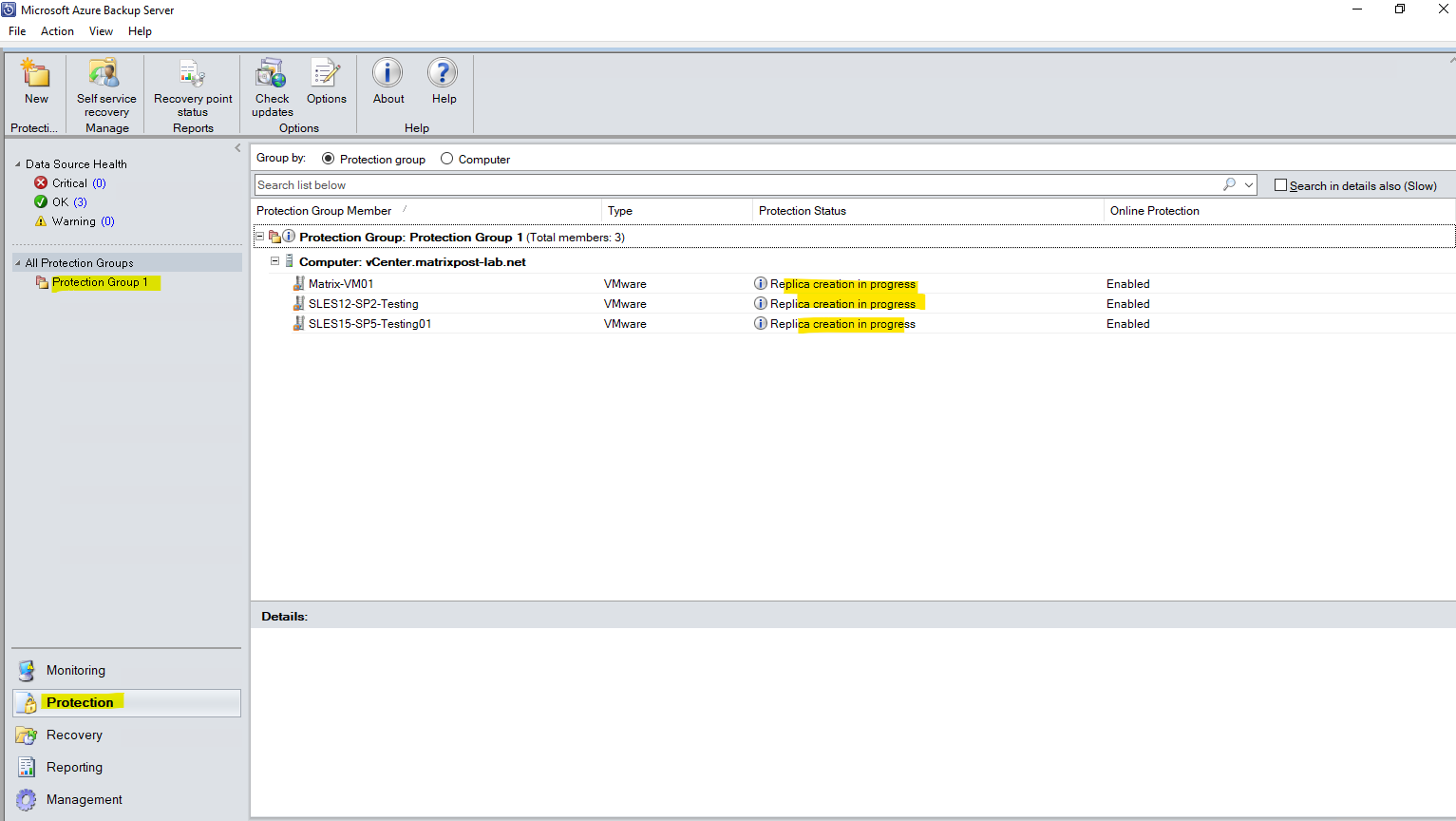Click the Protection navigation lock icon
Screen dimensions: 1456x821
pos(28,703)
